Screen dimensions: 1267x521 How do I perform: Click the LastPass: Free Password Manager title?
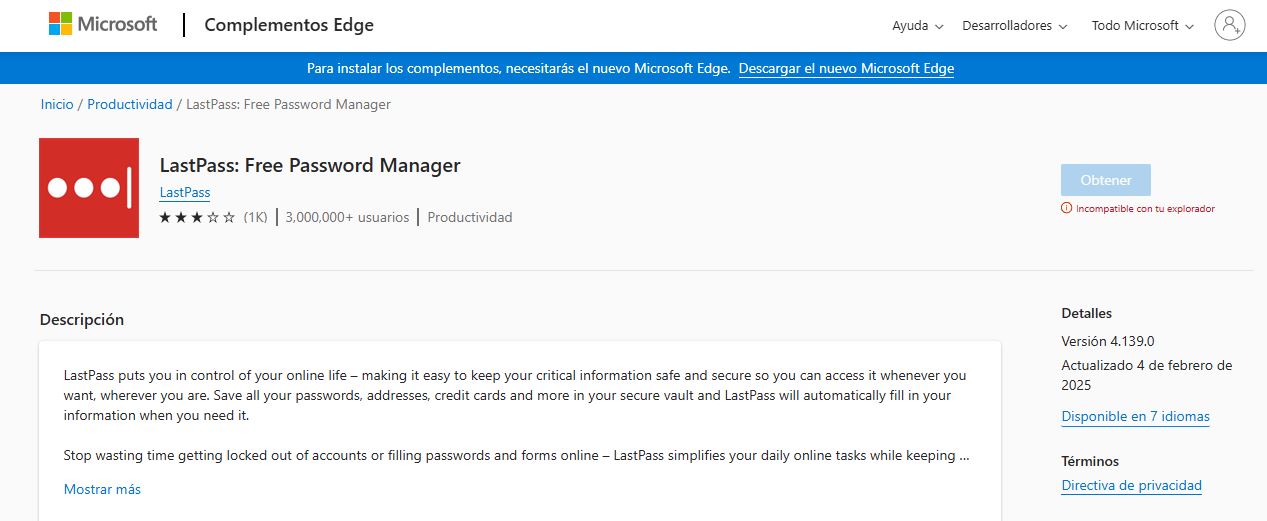[x=310, y=165]
